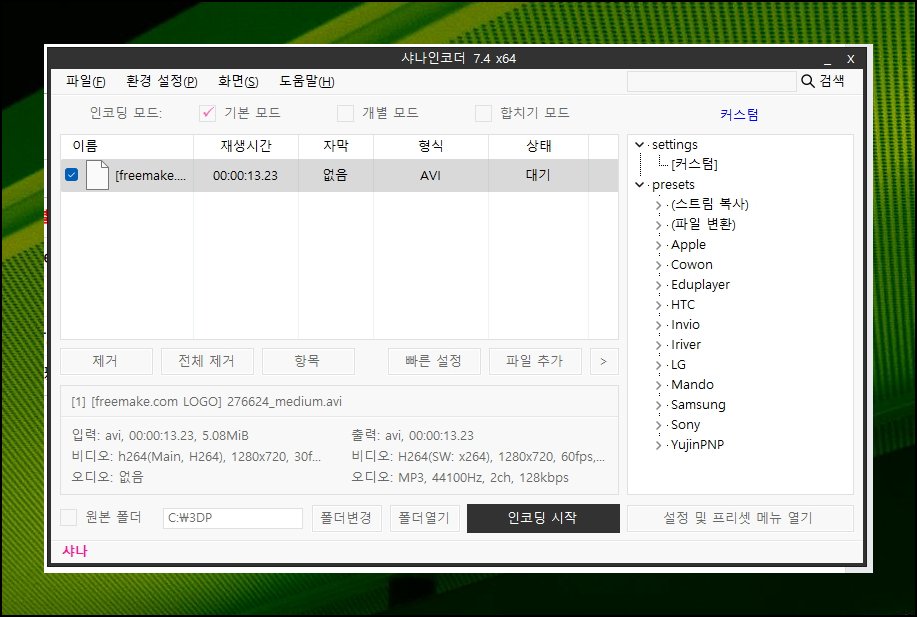Click the freemake file document icon
Viewport: 917px width, 617px height.
pos(97,175)
